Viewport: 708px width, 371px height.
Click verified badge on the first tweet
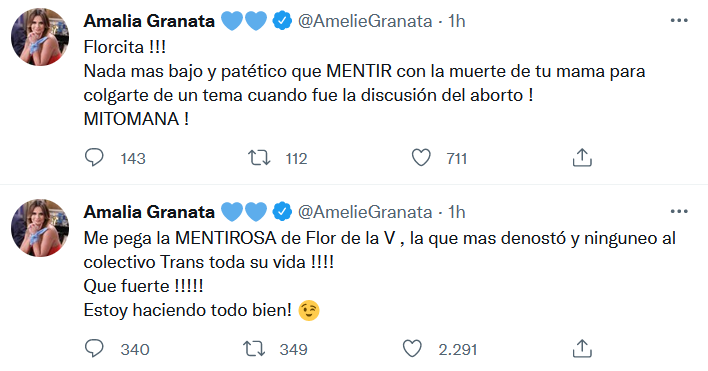click(282, 21)
